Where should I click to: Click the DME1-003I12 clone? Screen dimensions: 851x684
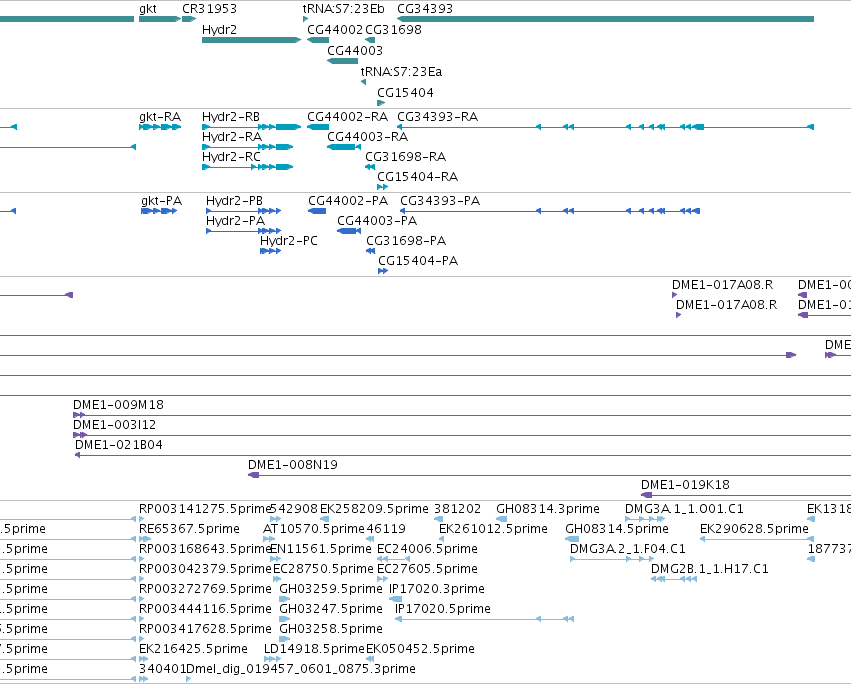pyautogui.click(x=462, y=435)
